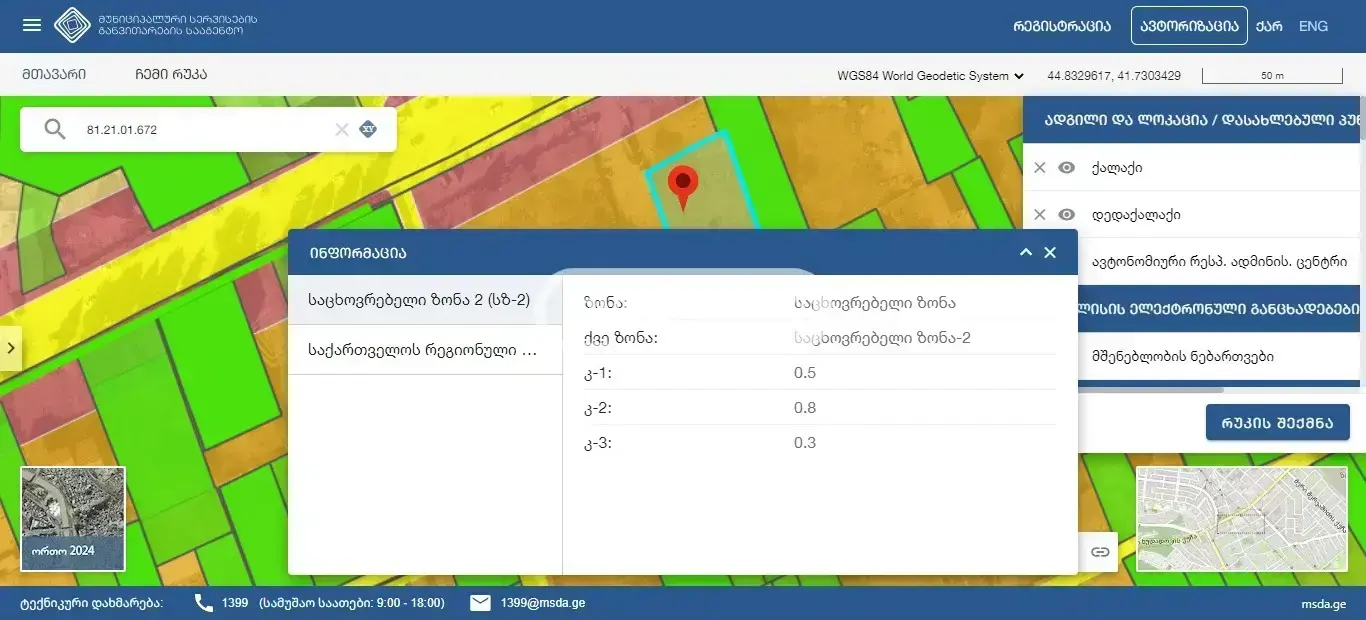Click the copy link chain icon
The image size is (1366, 620).
tap(1100, 552)
